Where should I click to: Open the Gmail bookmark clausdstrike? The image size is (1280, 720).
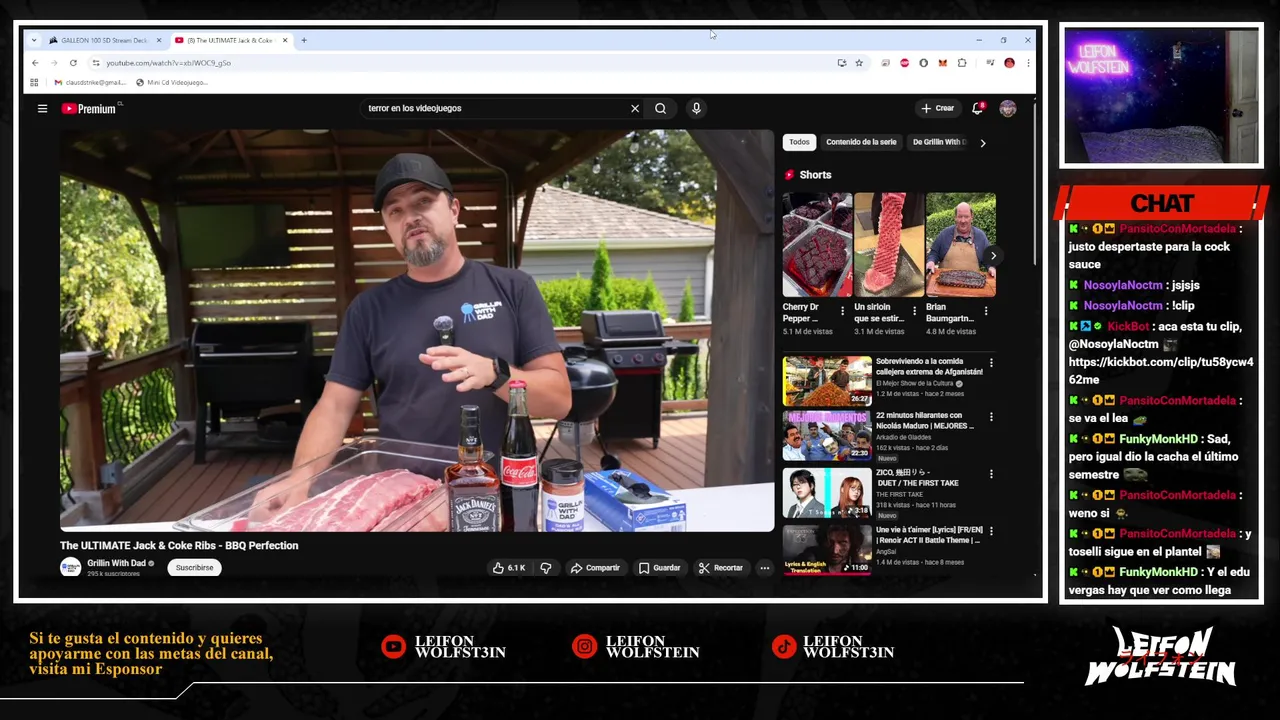pos(90,82)
